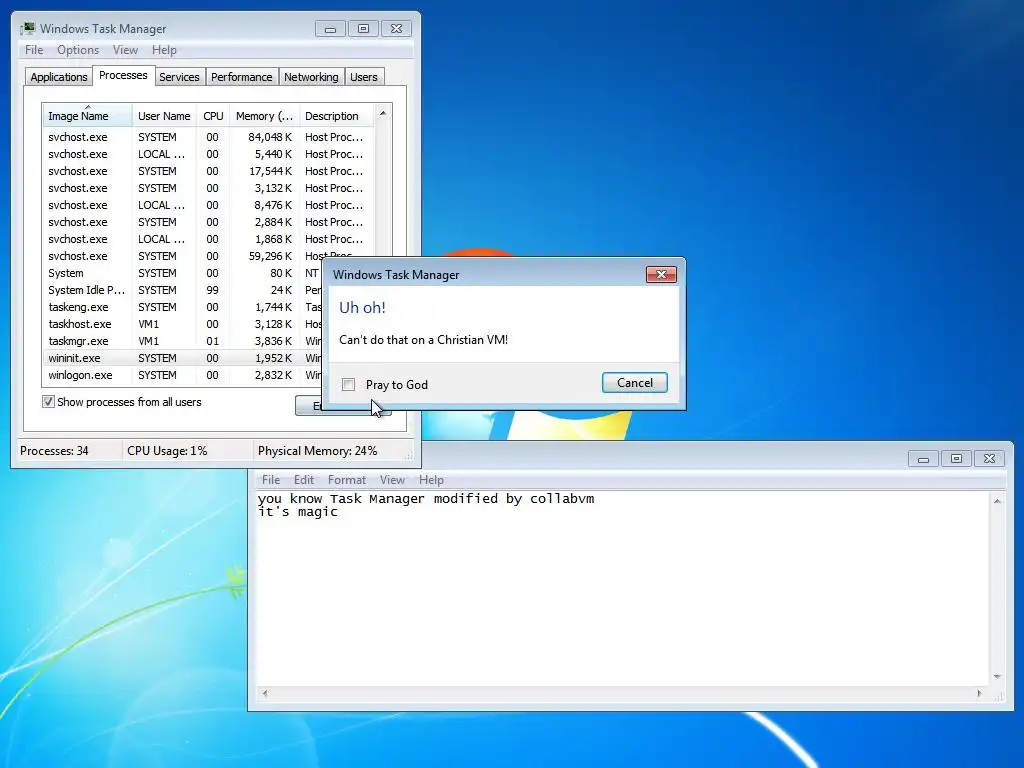Click the Physical Memory: 24% status entry

click(317, 451)
